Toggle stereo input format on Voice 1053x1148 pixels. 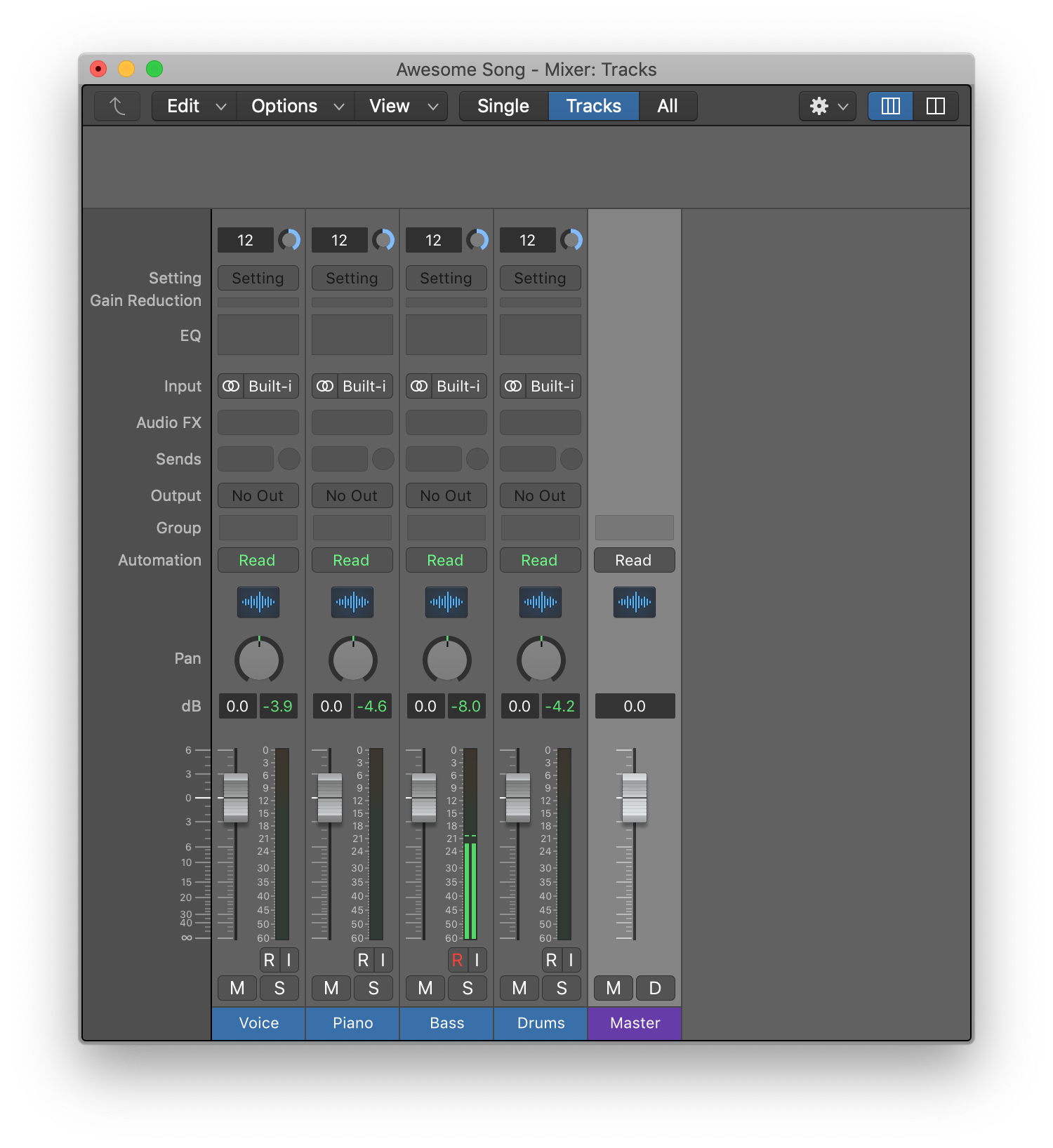tap(231, 386)
